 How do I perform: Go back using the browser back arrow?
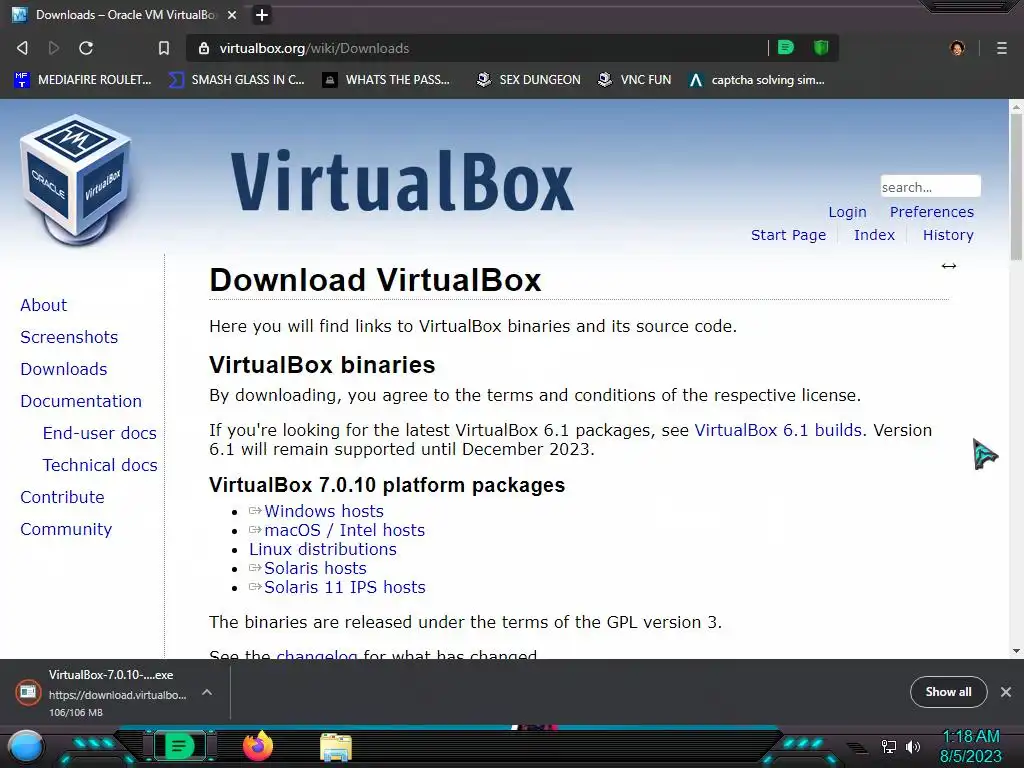click(x=22, y=48)
